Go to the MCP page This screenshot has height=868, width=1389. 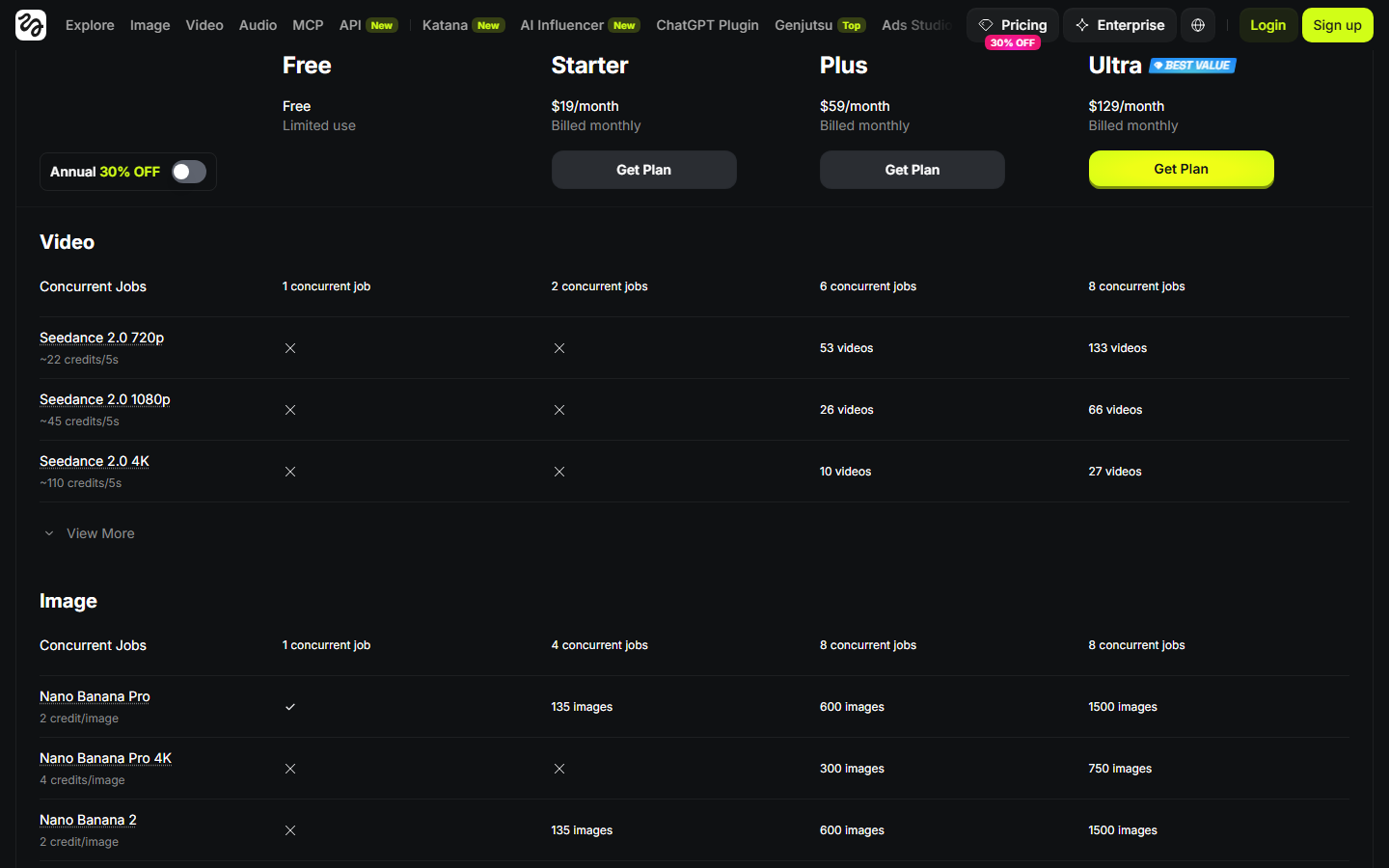(x=308, y=25)
